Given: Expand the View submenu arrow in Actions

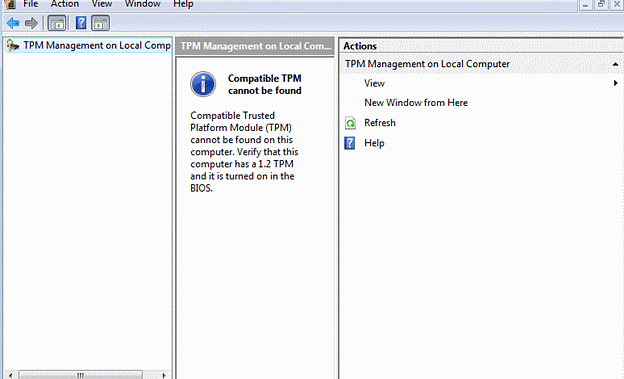Looking at the screenshot, I should [615, 83].
